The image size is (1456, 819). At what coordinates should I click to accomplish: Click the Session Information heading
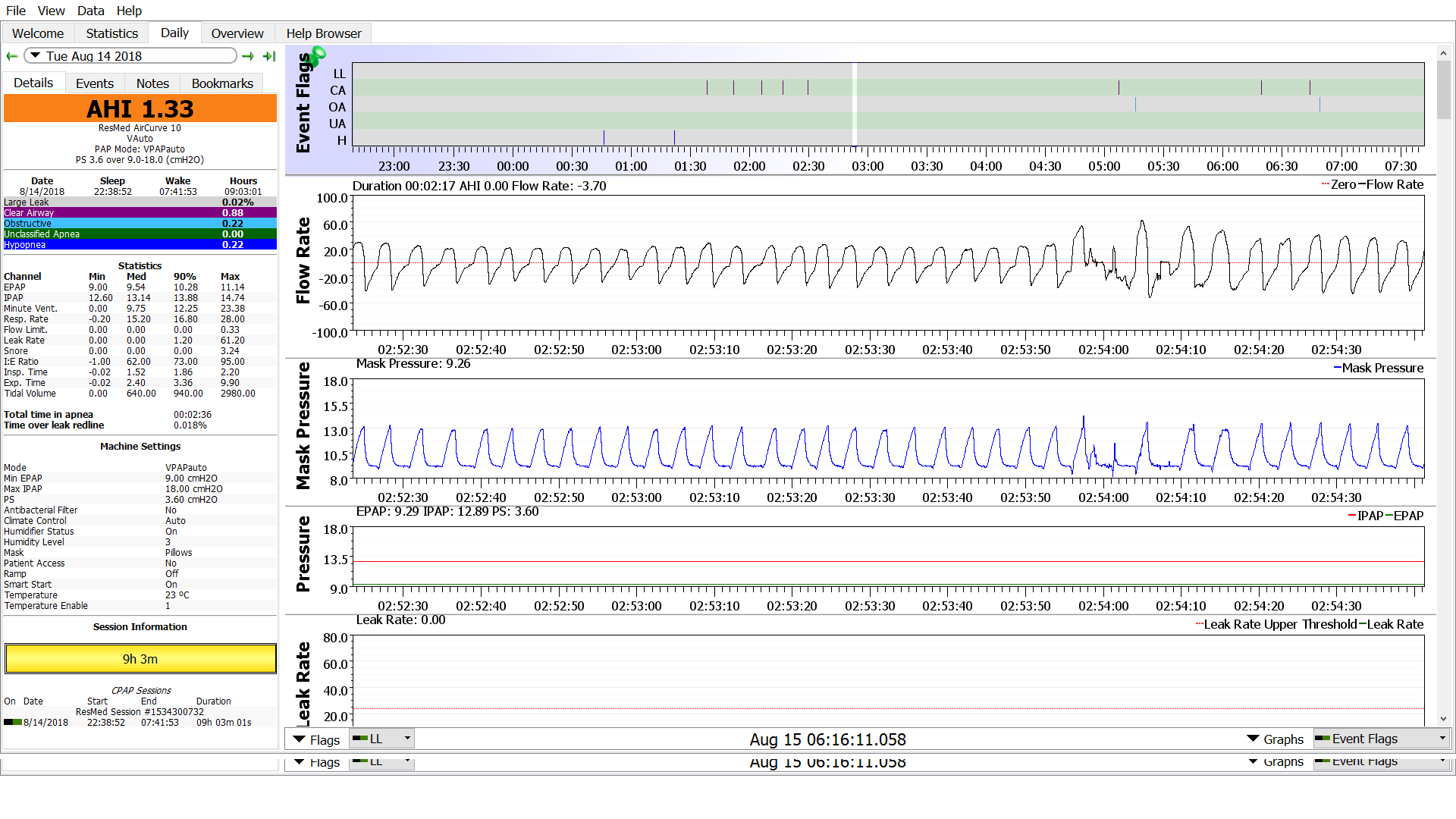click(140, 627)
